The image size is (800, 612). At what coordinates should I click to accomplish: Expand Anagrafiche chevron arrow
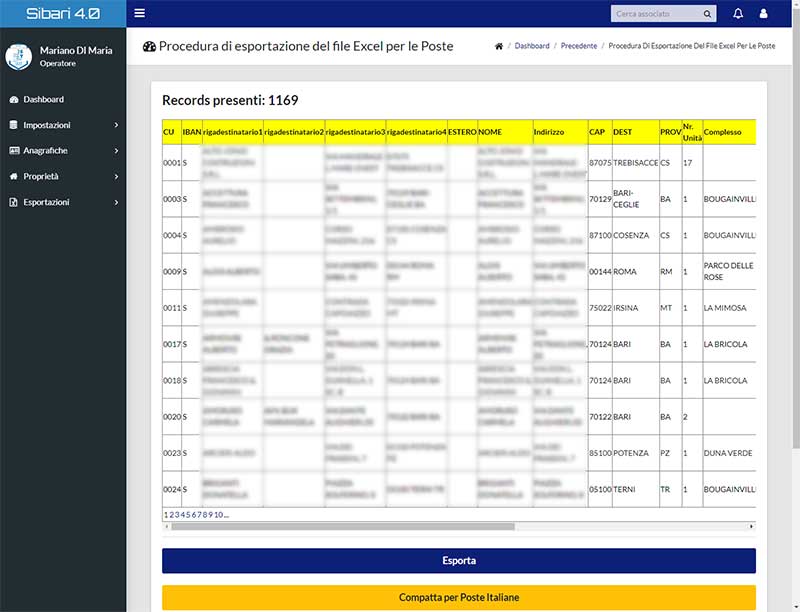click(116, 150)
